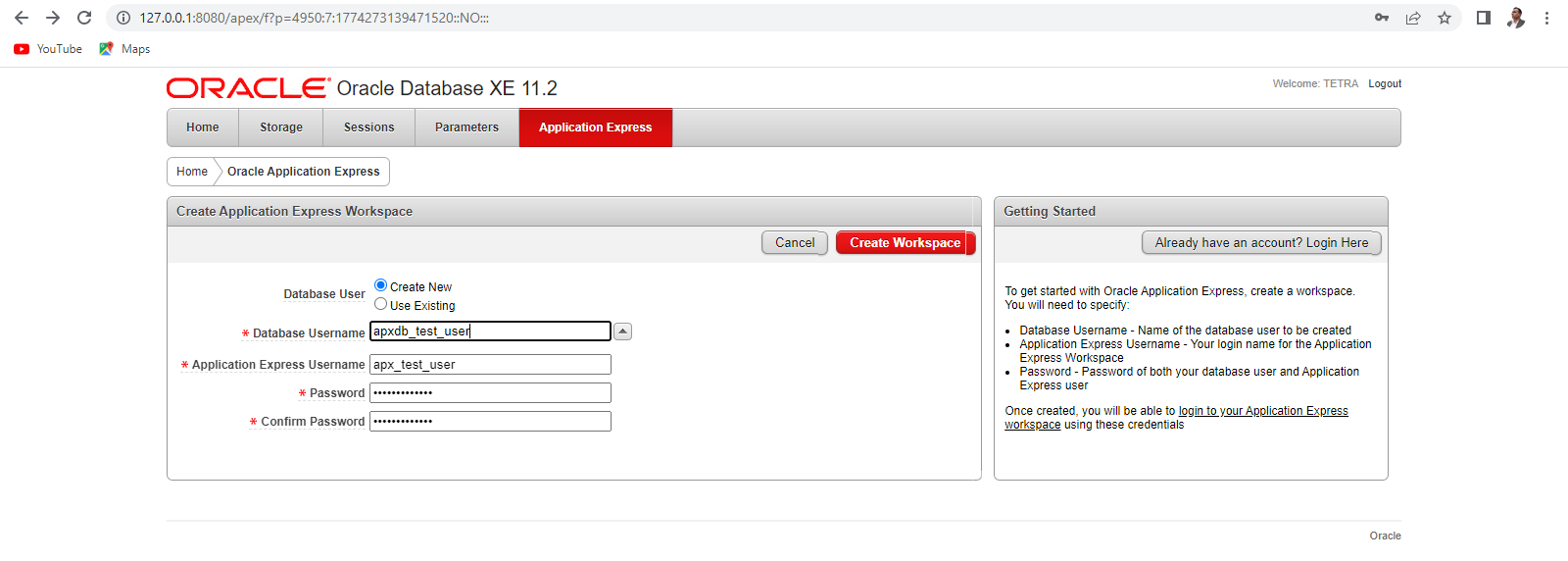
Task: Toggle browser side panel icon
Action: pos(1484,18)
